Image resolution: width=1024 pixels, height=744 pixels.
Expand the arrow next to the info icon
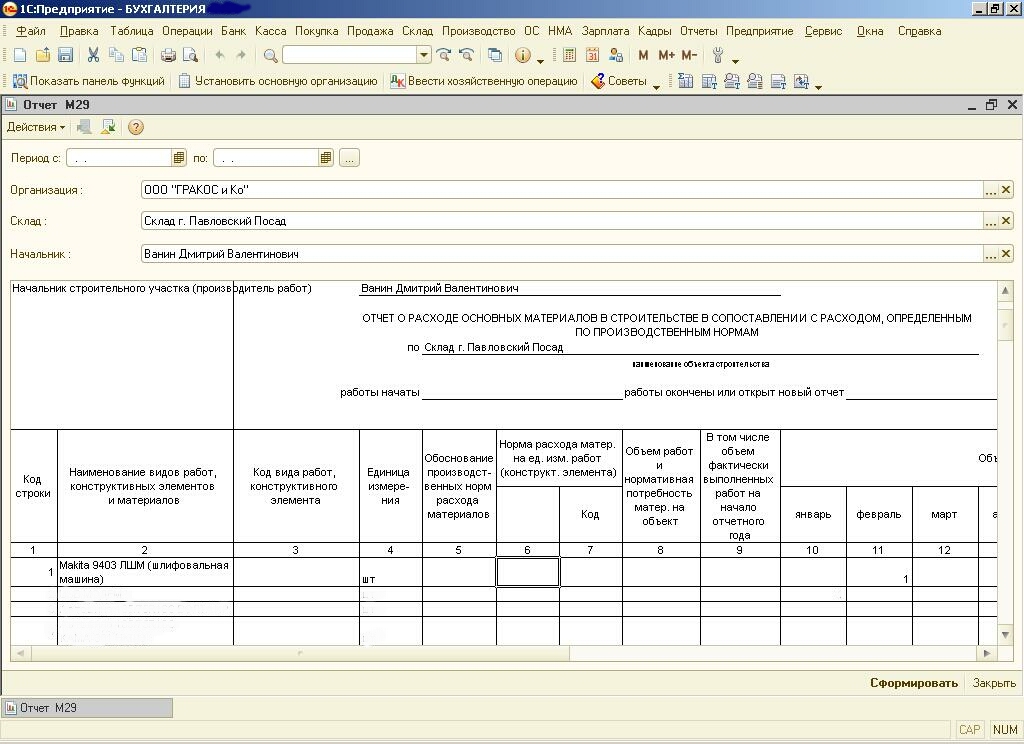click(x=541, y=61)
